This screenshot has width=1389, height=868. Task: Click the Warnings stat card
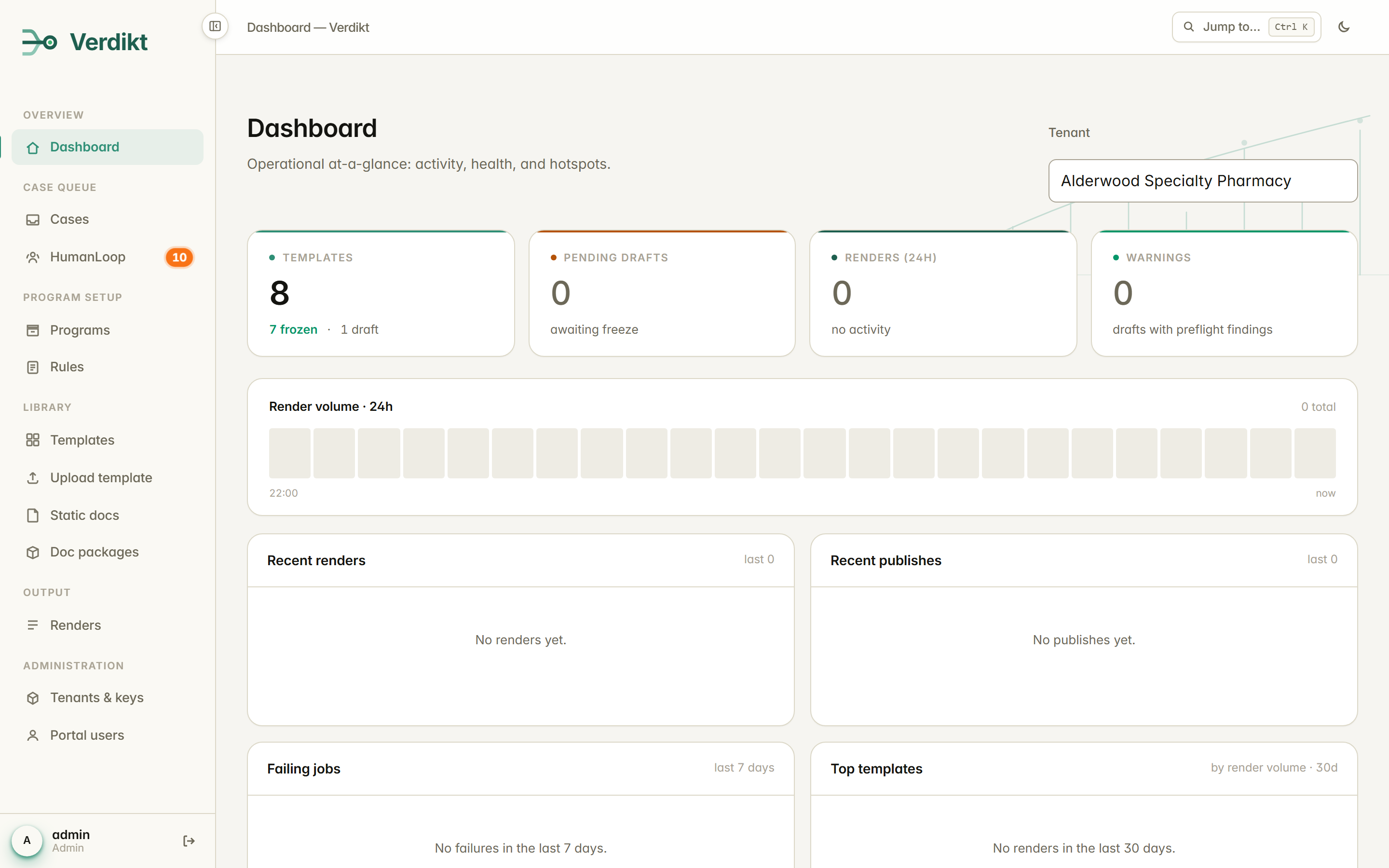1224,293
